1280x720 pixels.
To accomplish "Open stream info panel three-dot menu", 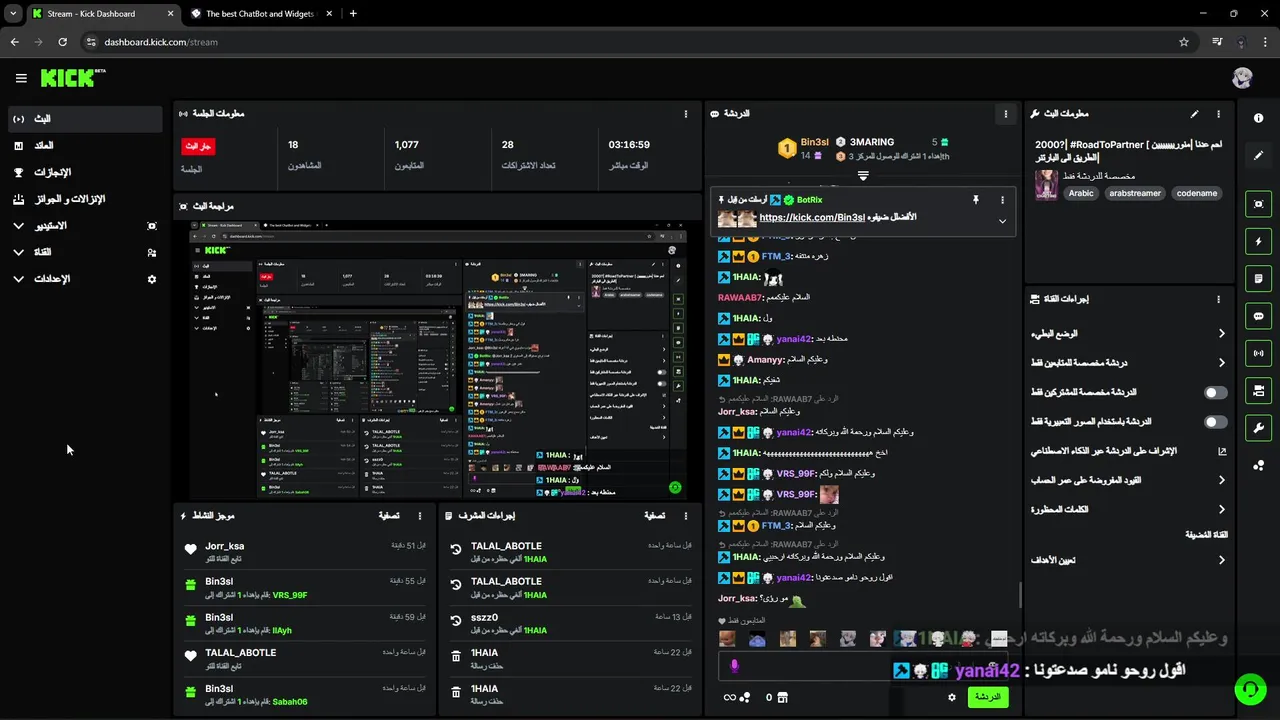I will pyautogui.click(x=1218, y=114).
